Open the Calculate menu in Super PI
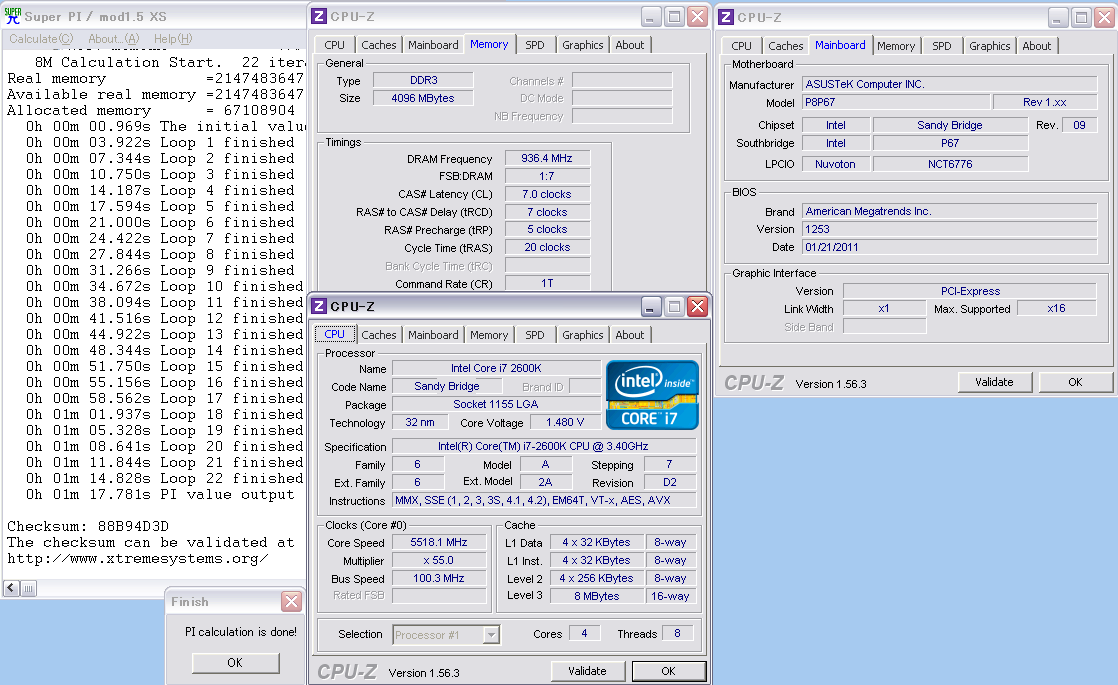Image resolution: width=1118 pixels, height=685 pixels. [41, 39]
